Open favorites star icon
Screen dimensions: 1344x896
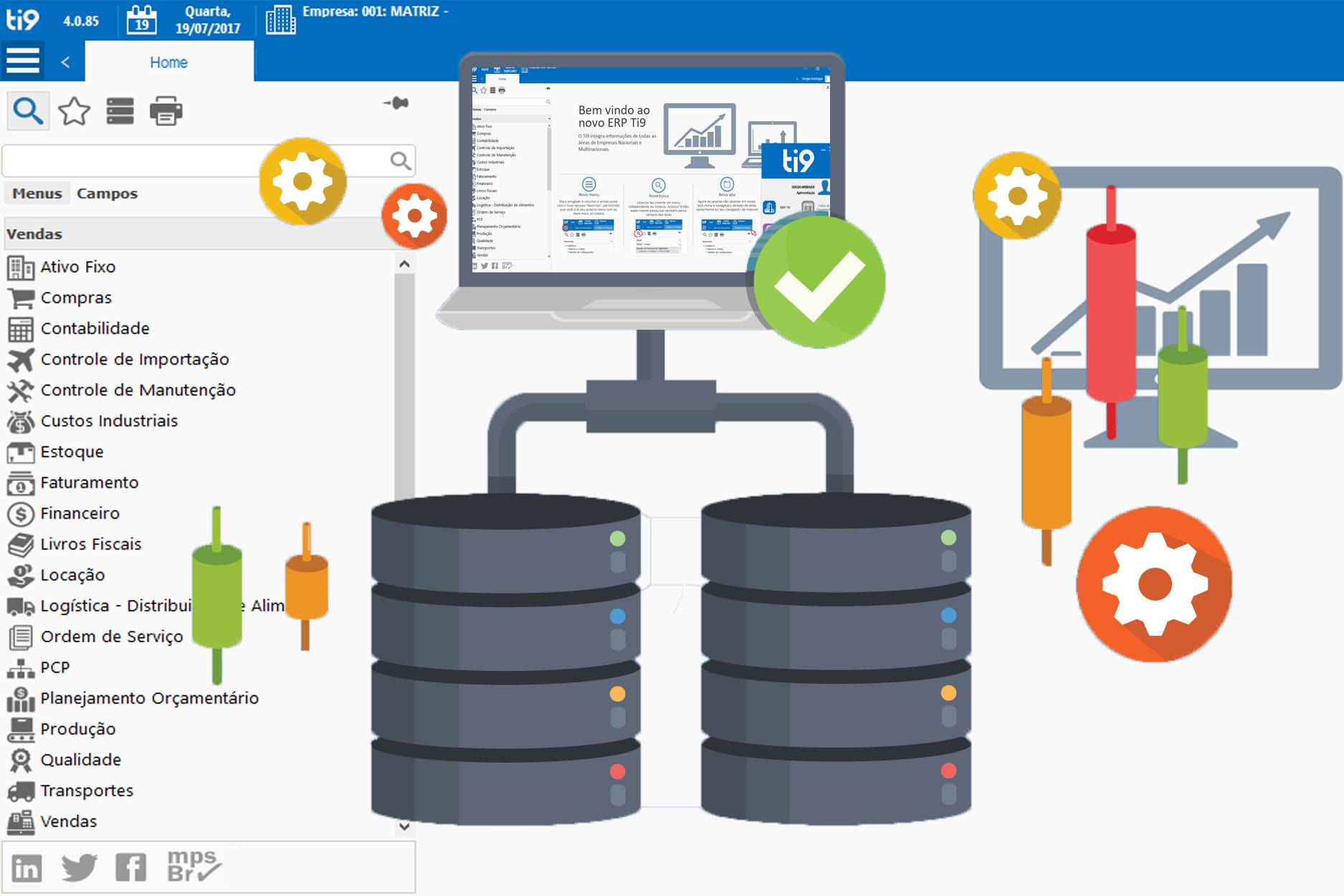click(x=74, y=111)
